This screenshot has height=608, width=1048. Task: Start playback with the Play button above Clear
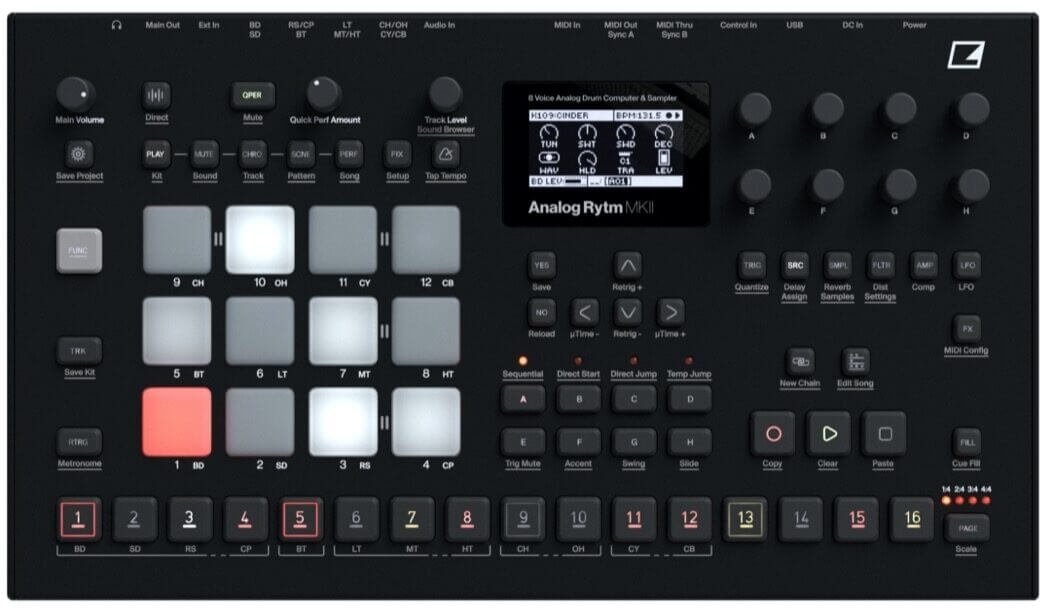click(x=829, y=434)
